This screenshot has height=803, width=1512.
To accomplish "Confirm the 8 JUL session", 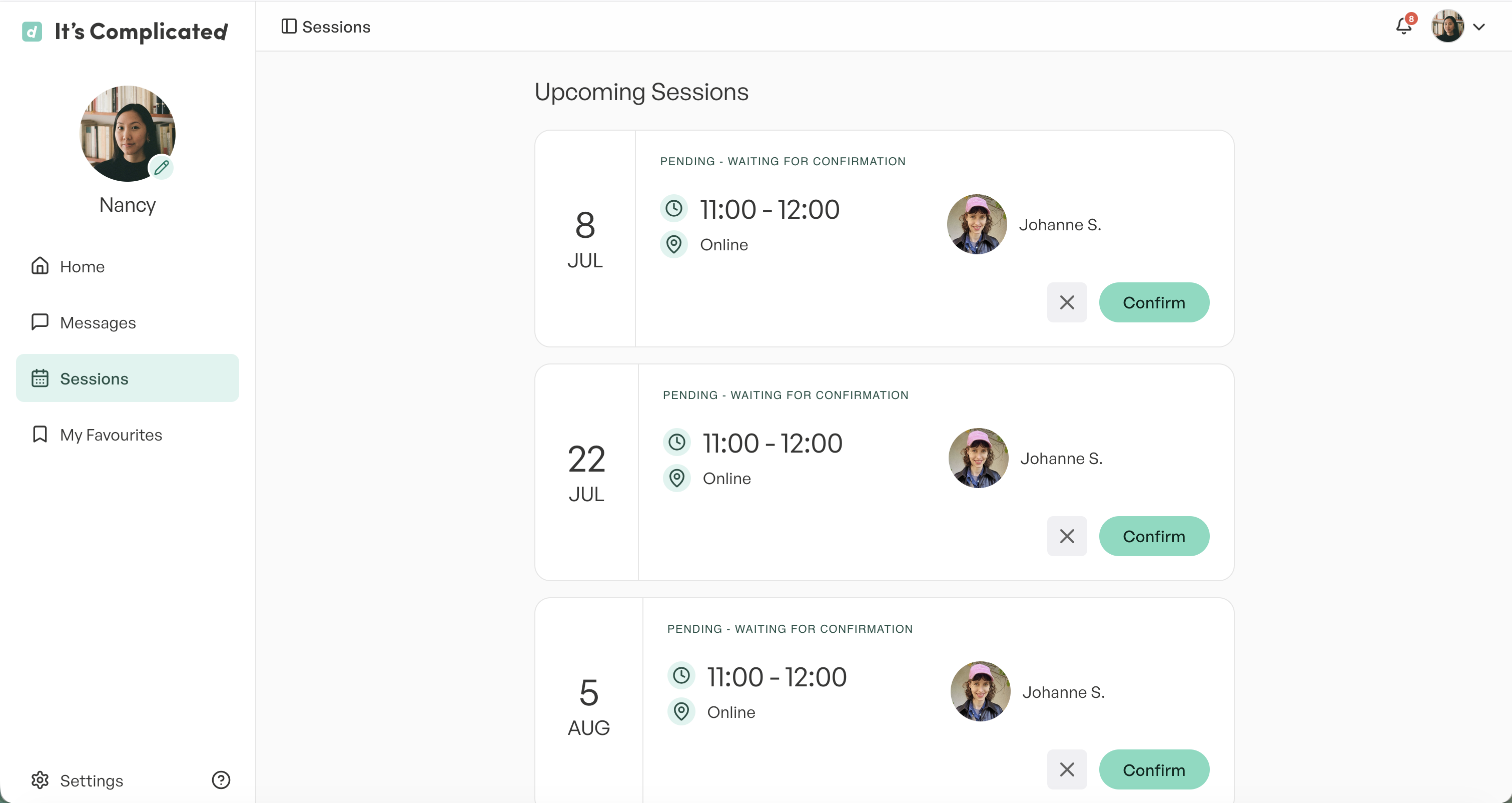I will pos(1154,302).
